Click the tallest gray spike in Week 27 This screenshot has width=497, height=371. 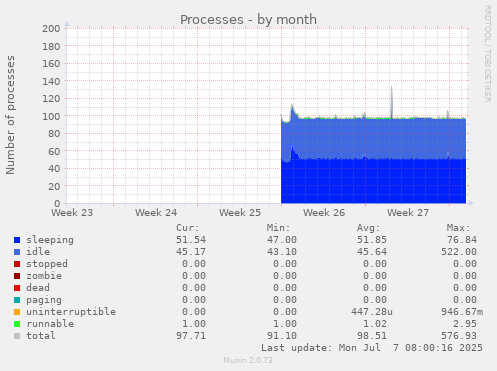pos(392,102)
